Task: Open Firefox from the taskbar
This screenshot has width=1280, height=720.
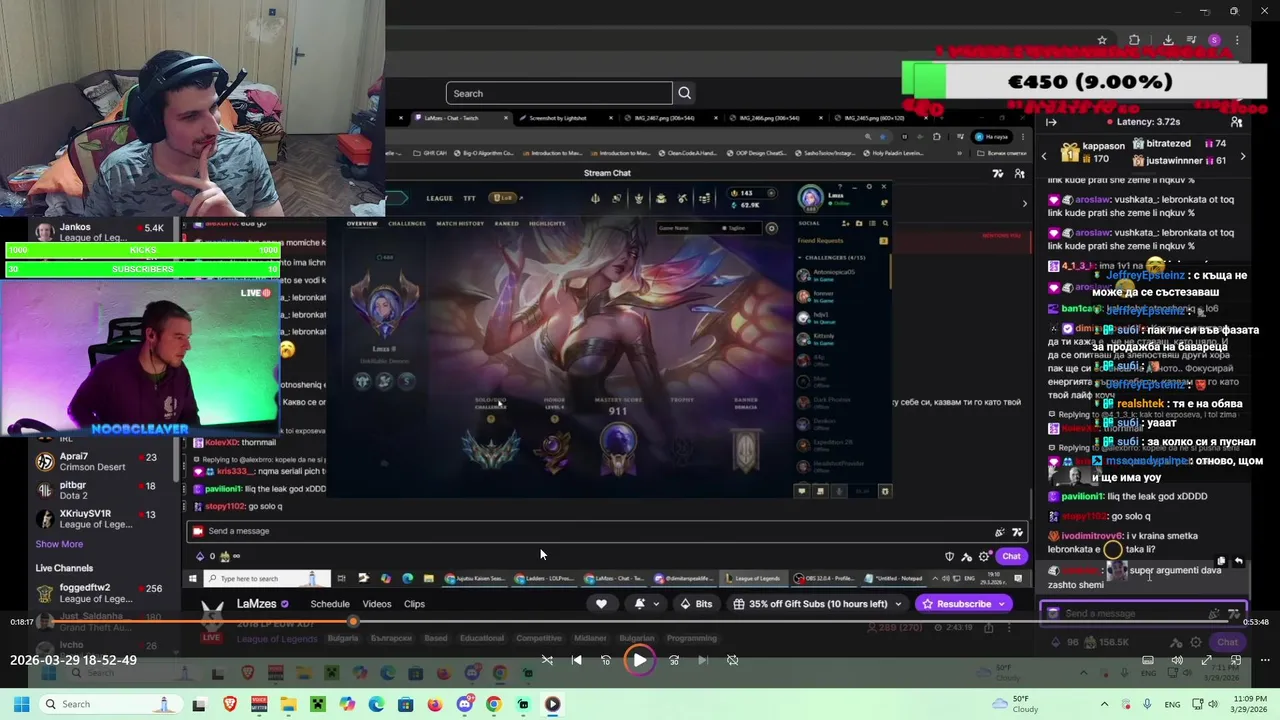Action: click(435, 704)
